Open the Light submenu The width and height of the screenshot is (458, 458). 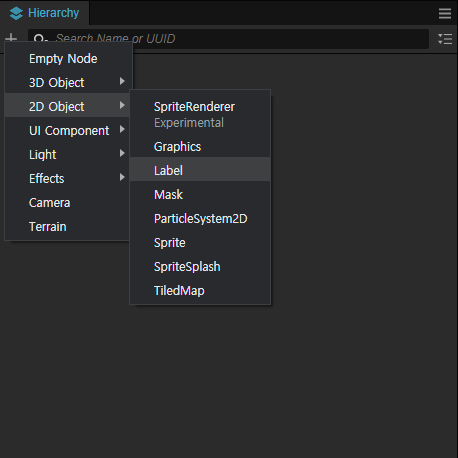tap(68, 154)
